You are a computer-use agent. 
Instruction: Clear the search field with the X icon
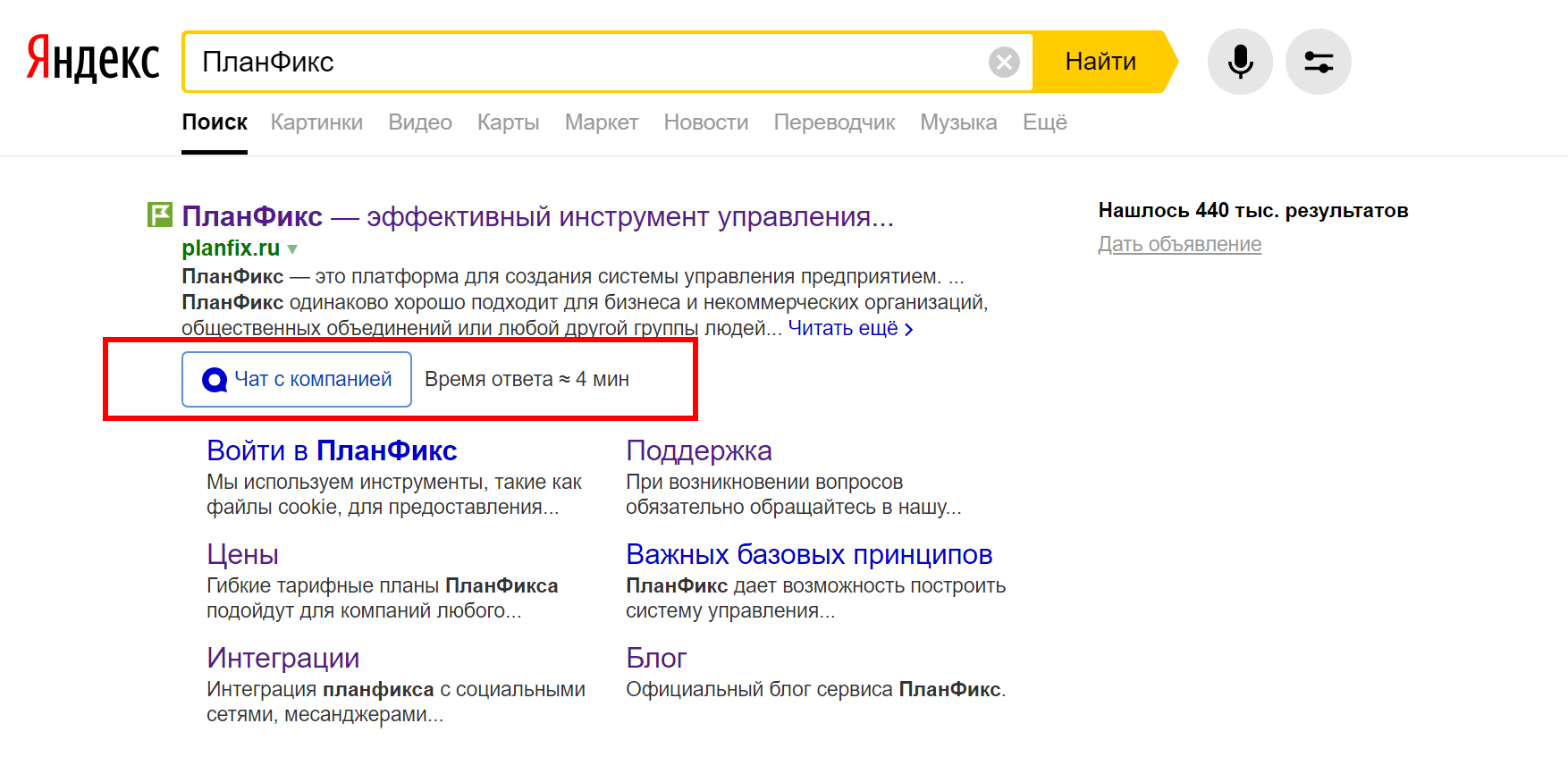coord(1004,62)
